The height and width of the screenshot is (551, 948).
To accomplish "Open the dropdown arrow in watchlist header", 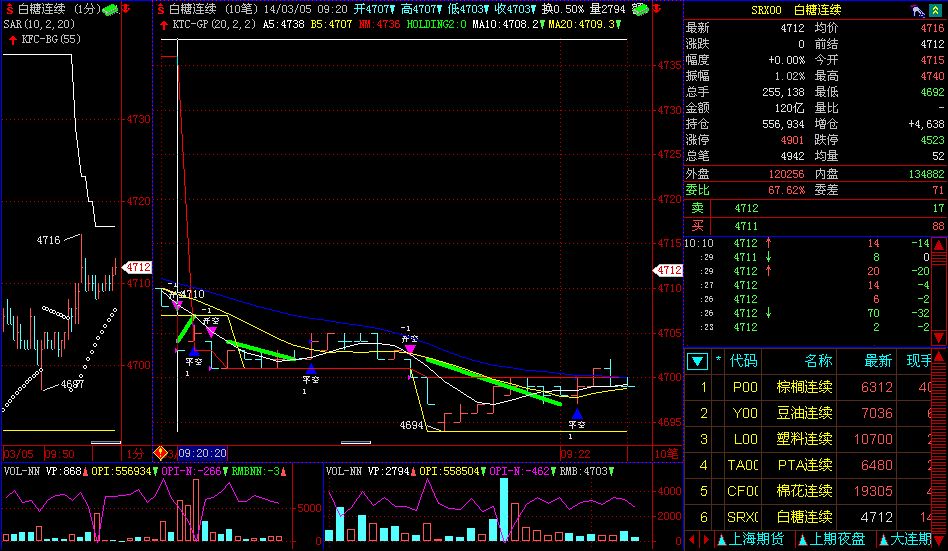I will (698, 360).
